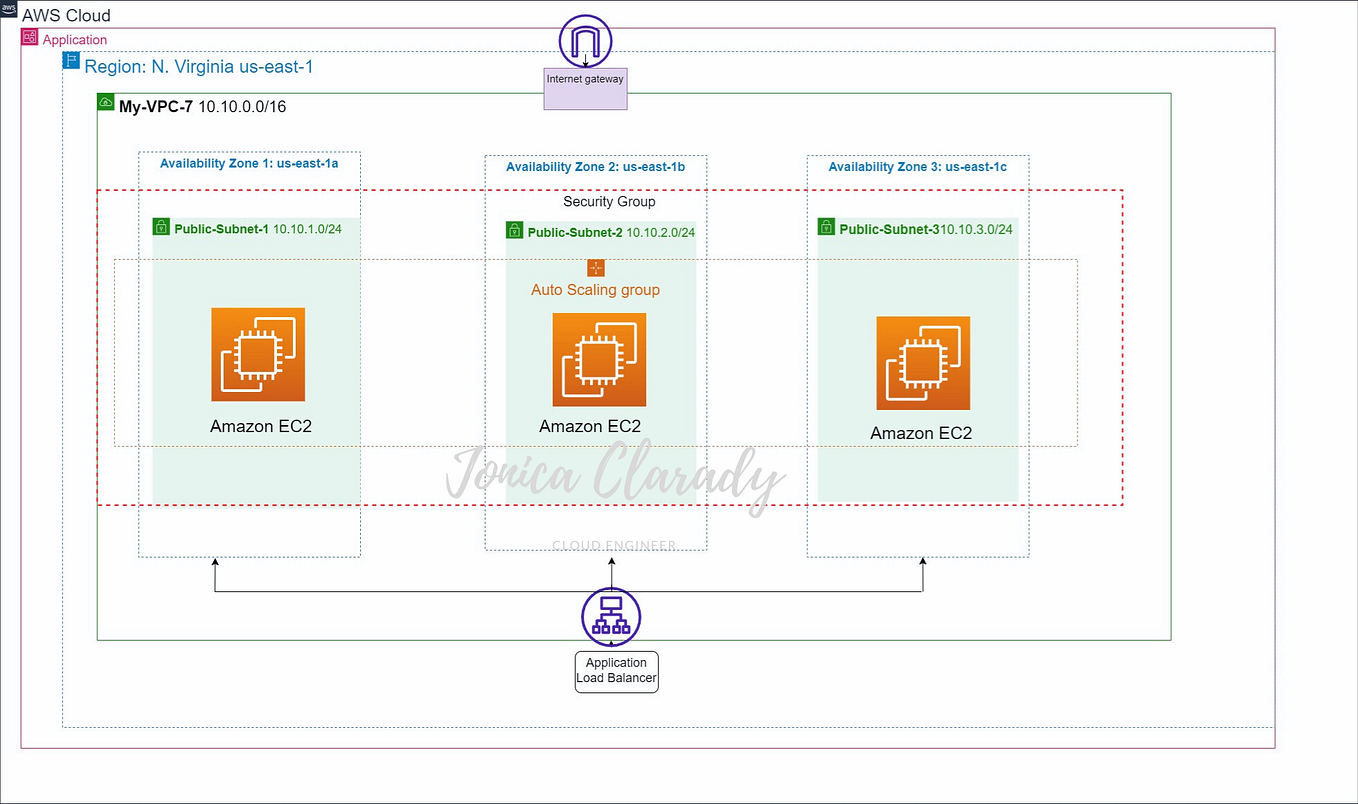Viewport: 1358px width, 804px height.
Task: Select the Public-Subnet-1 lock icon
Action: coord(161,226)
